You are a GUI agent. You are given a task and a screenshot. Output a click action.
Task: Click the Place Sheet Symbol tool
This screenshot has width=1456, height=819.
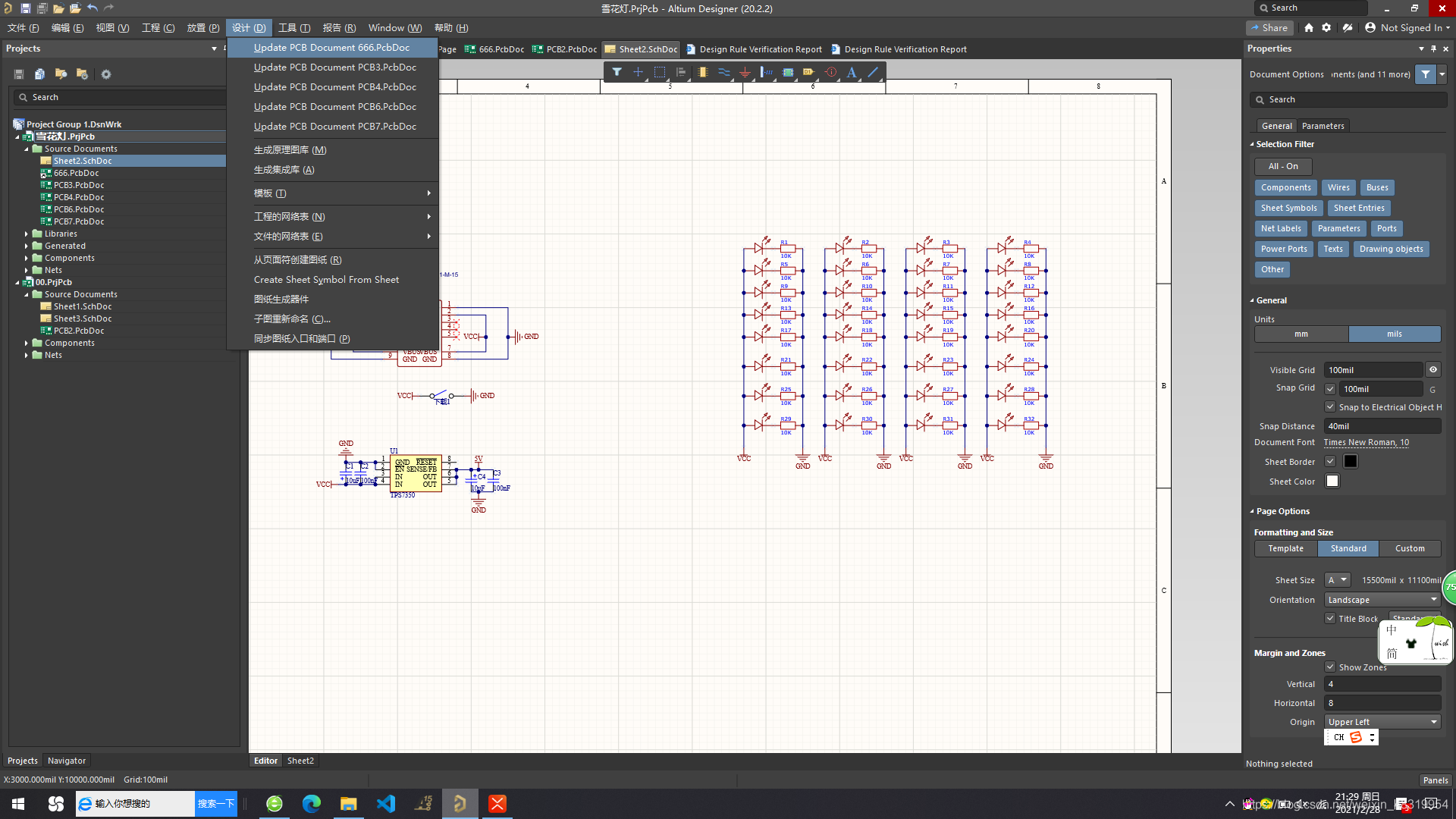788,72
